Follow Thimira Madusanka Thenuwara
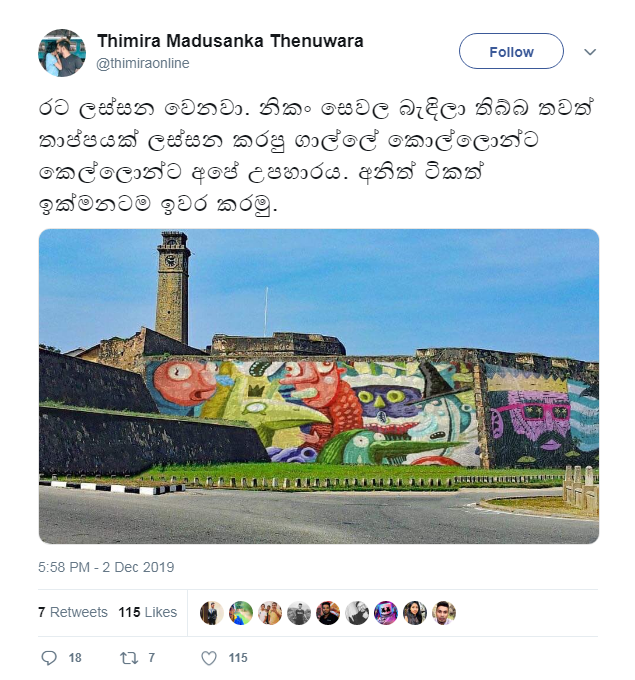The width and height of the screenshot is (635, 680). [511, 51]
